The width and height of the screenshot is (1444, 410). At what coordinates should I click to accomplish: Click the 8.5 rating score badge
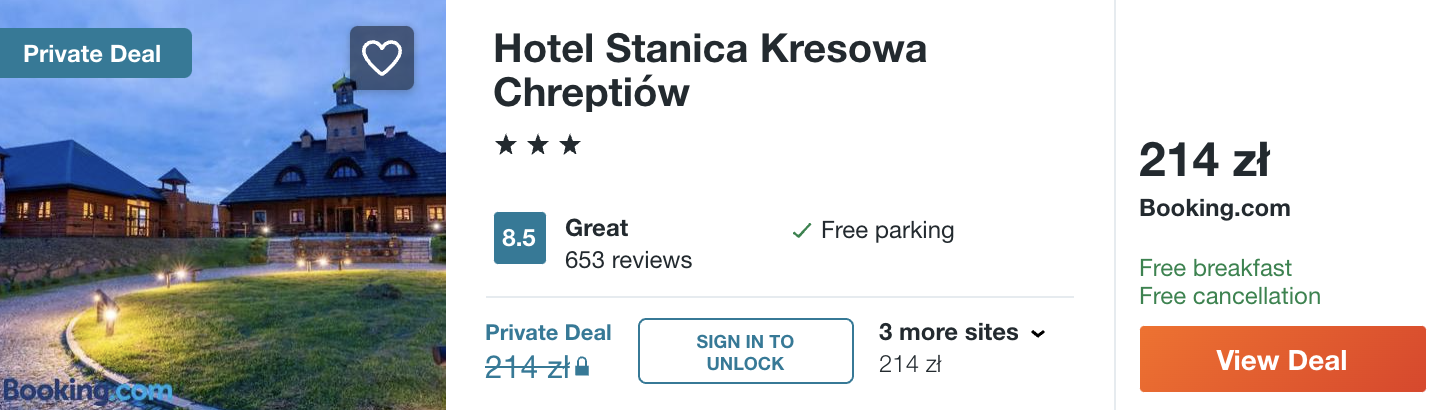pyautogui.click(x=520, y=238)
